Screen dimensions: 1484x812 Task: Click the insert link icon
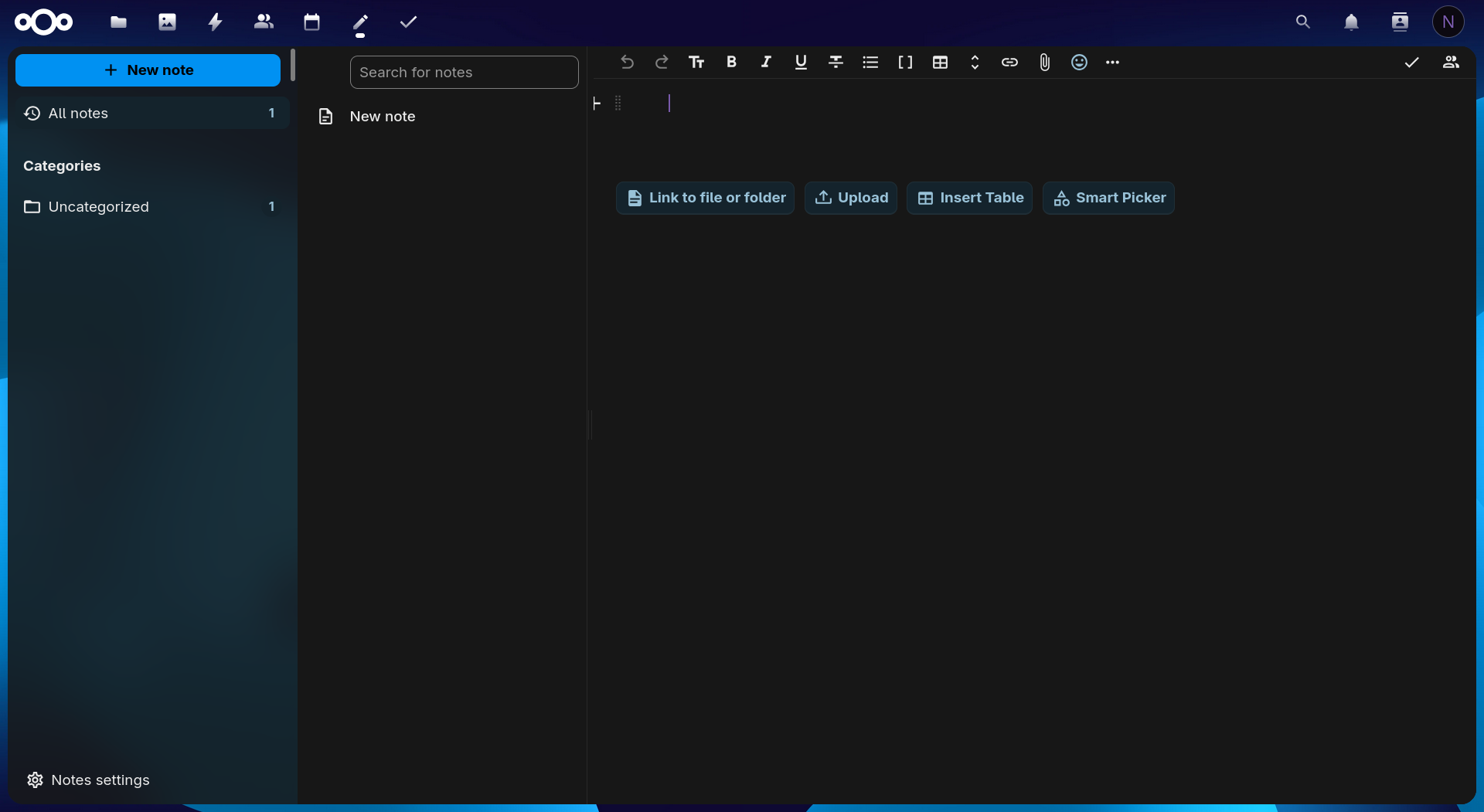(x=1009, y=63)
